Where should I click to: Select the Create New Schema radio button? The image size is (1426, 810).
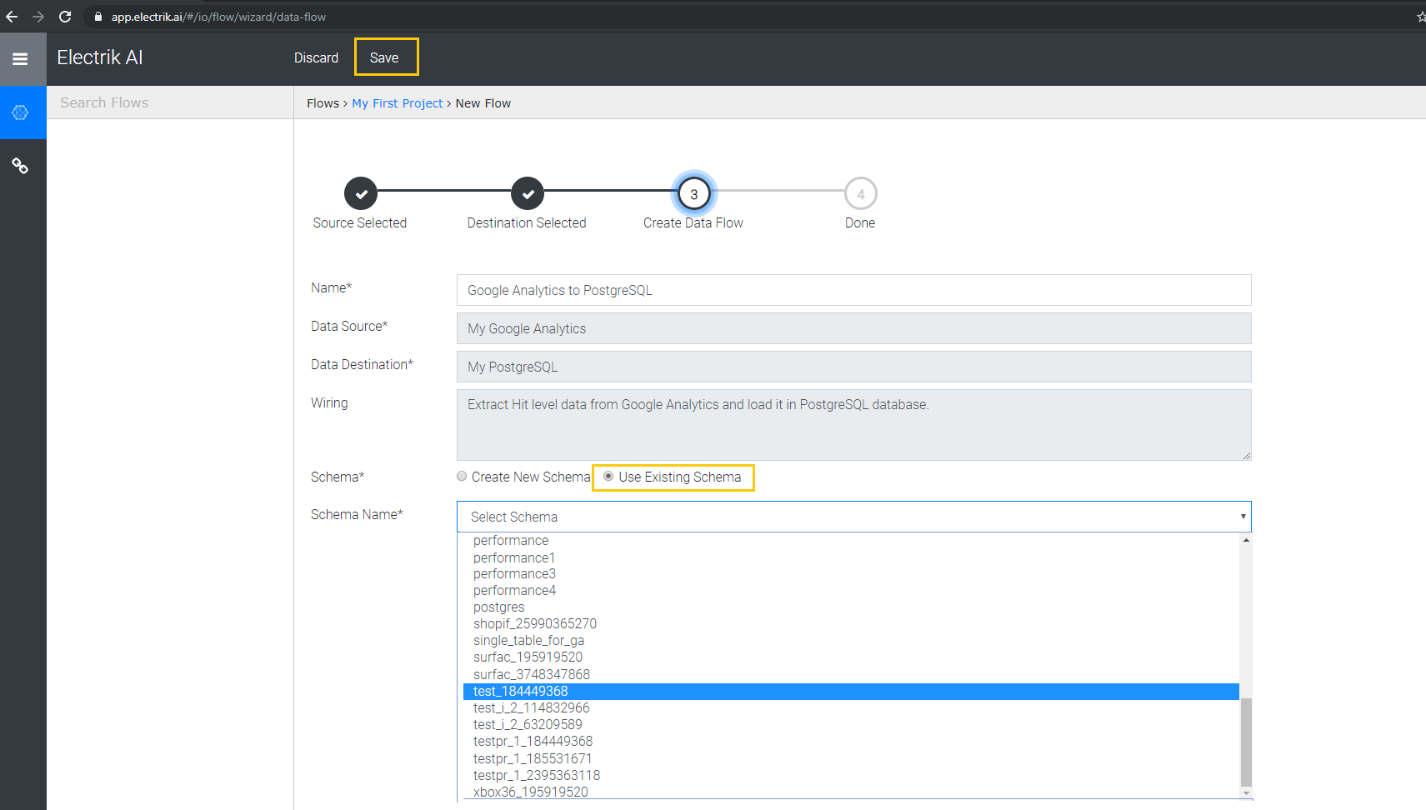[x=461, y=476]
